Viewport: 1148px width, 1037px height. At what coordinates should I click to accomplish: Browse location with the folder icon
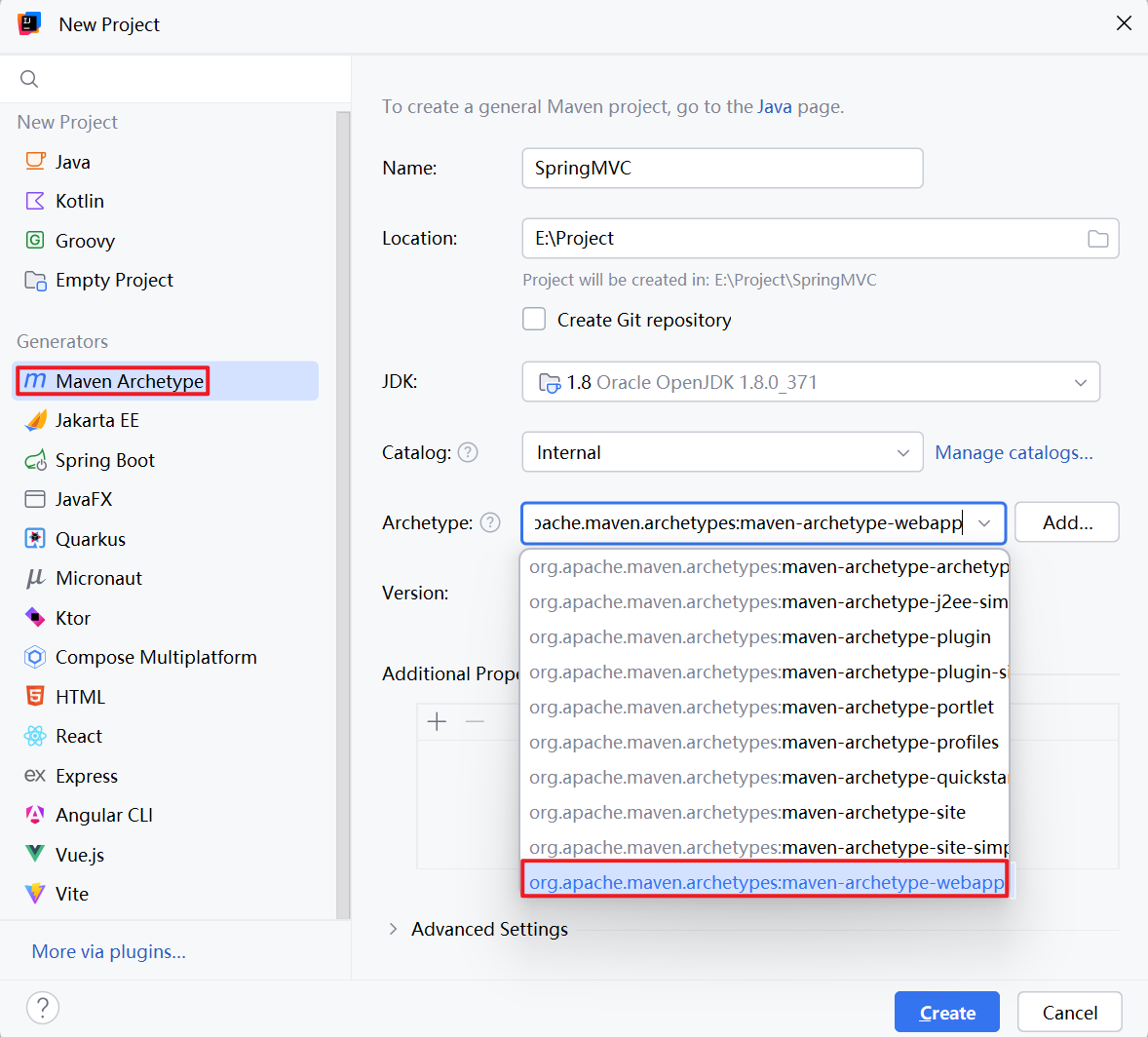(x=1097, y=239)
